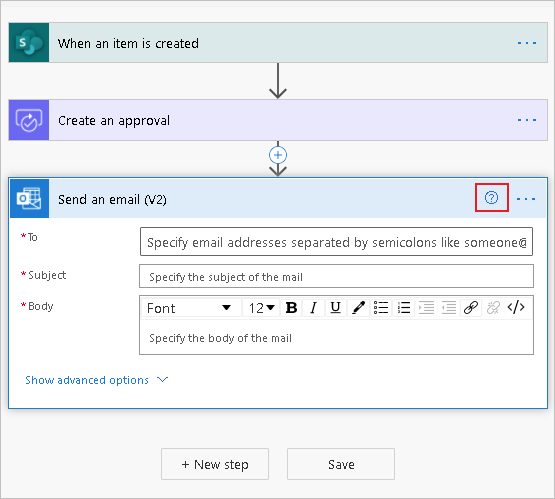Toggle underline formatting
The image size is (555, 499).
(x=336, y=308)
